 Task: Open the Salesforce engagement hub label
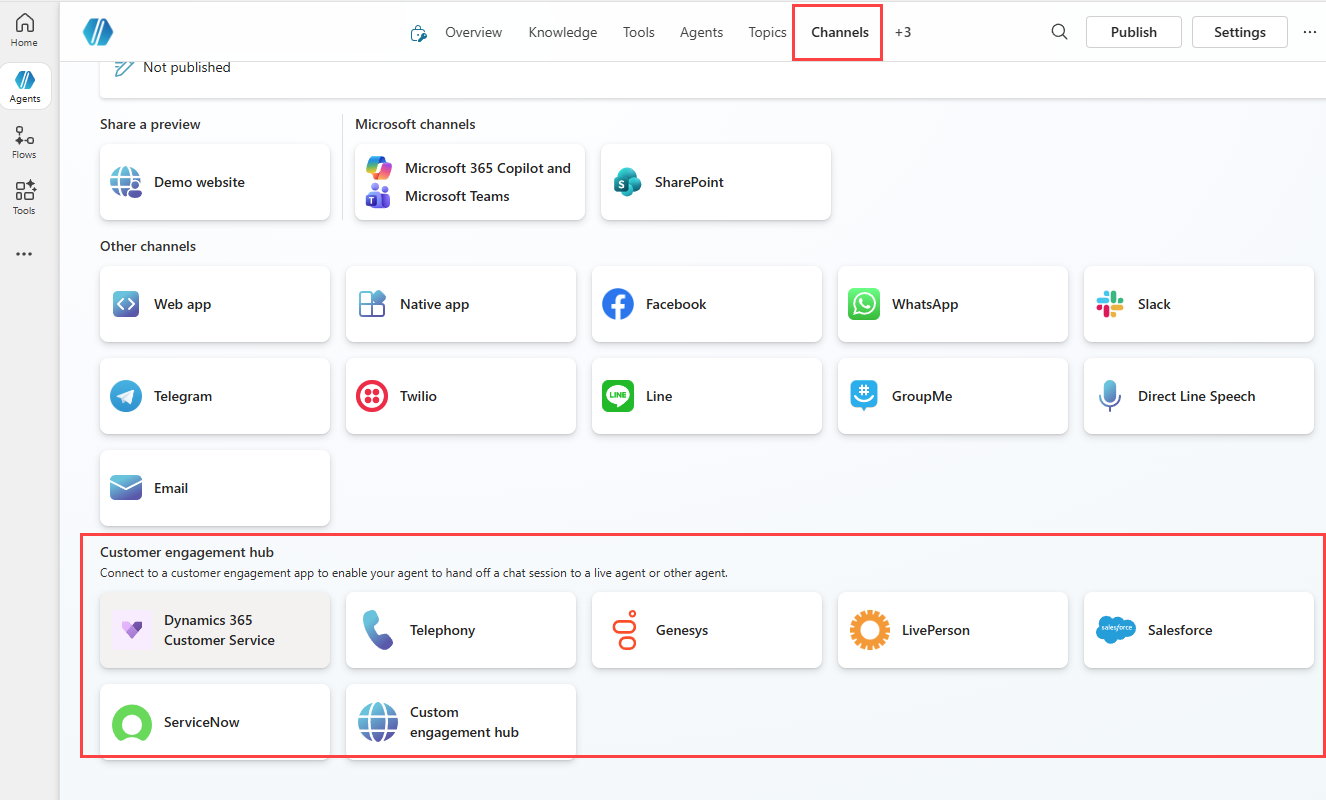click(1180, 630)
